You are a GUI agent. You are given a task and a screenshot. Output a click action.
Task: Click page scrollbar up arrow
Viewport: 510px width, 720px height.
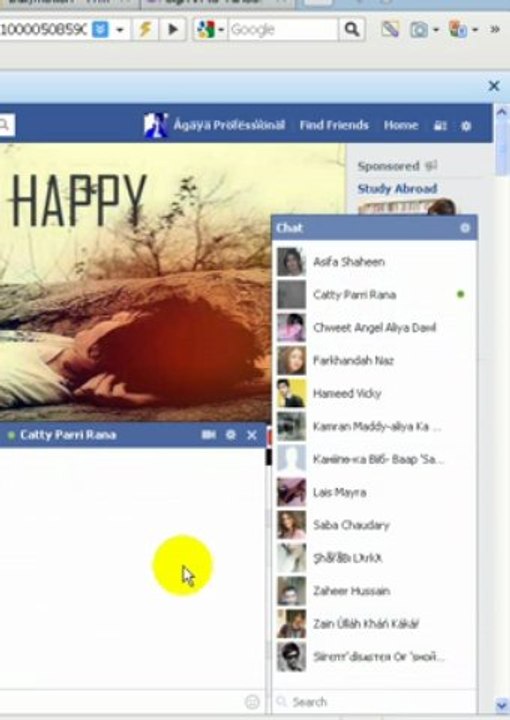(501, 112)
